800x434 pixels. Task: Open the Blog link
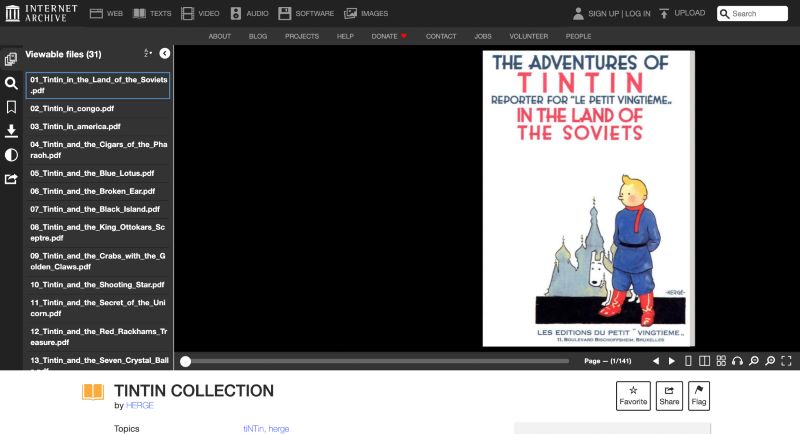click(x=258, y=36)
